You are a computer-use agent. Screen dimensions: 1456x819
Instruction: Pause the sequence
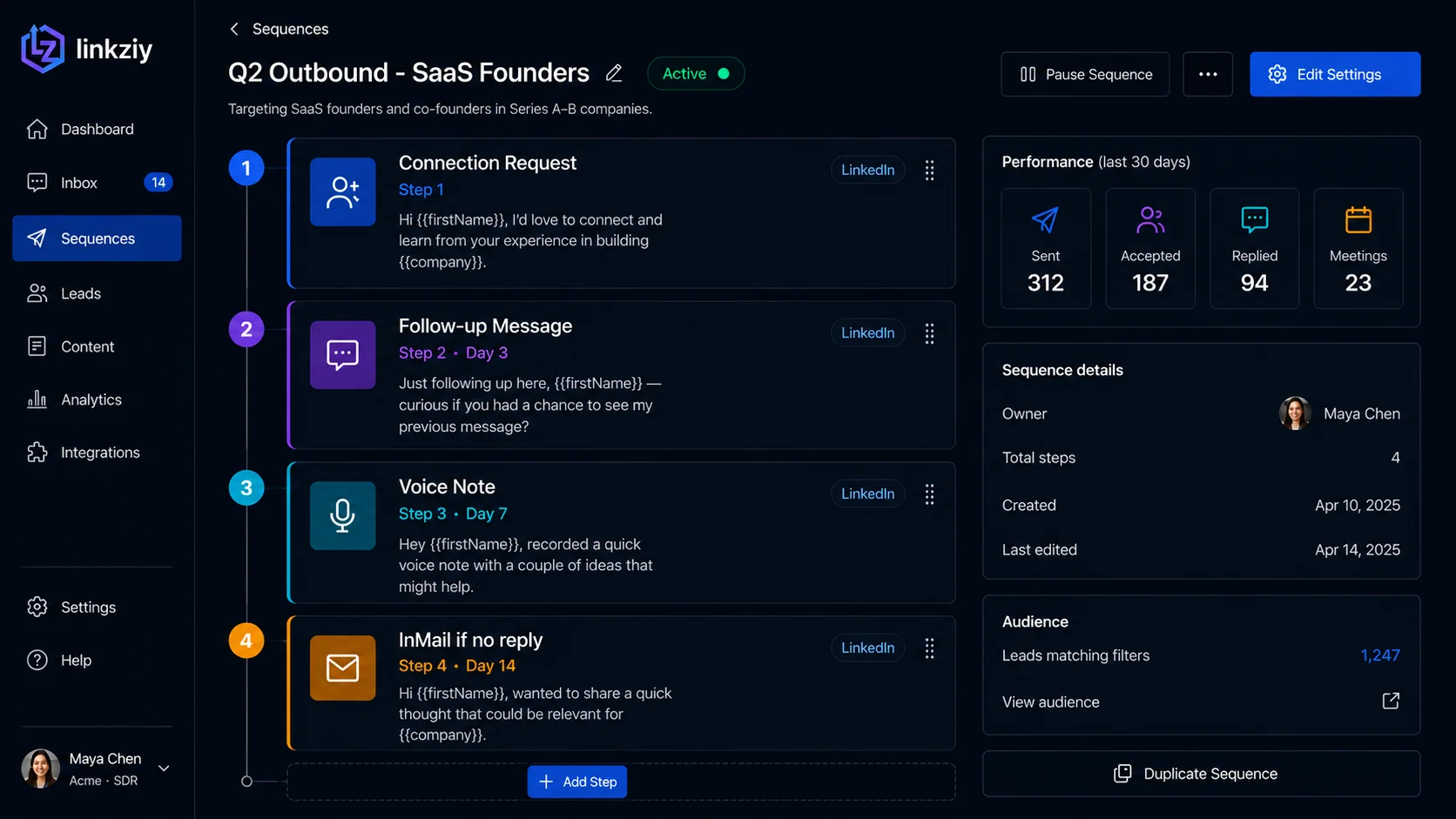(1085, 74)
